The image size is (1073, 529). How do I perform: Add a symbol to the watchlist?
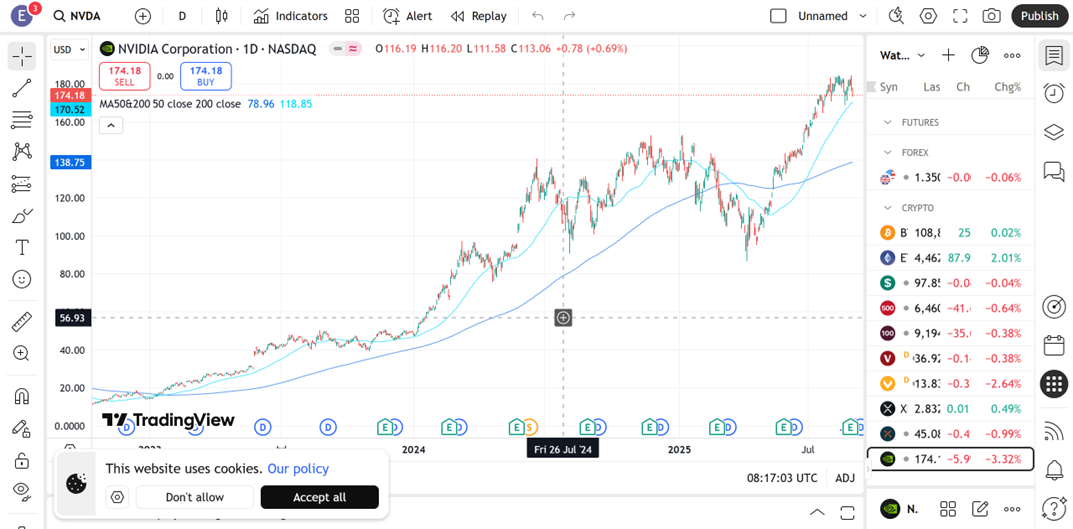tap(948, 55)
